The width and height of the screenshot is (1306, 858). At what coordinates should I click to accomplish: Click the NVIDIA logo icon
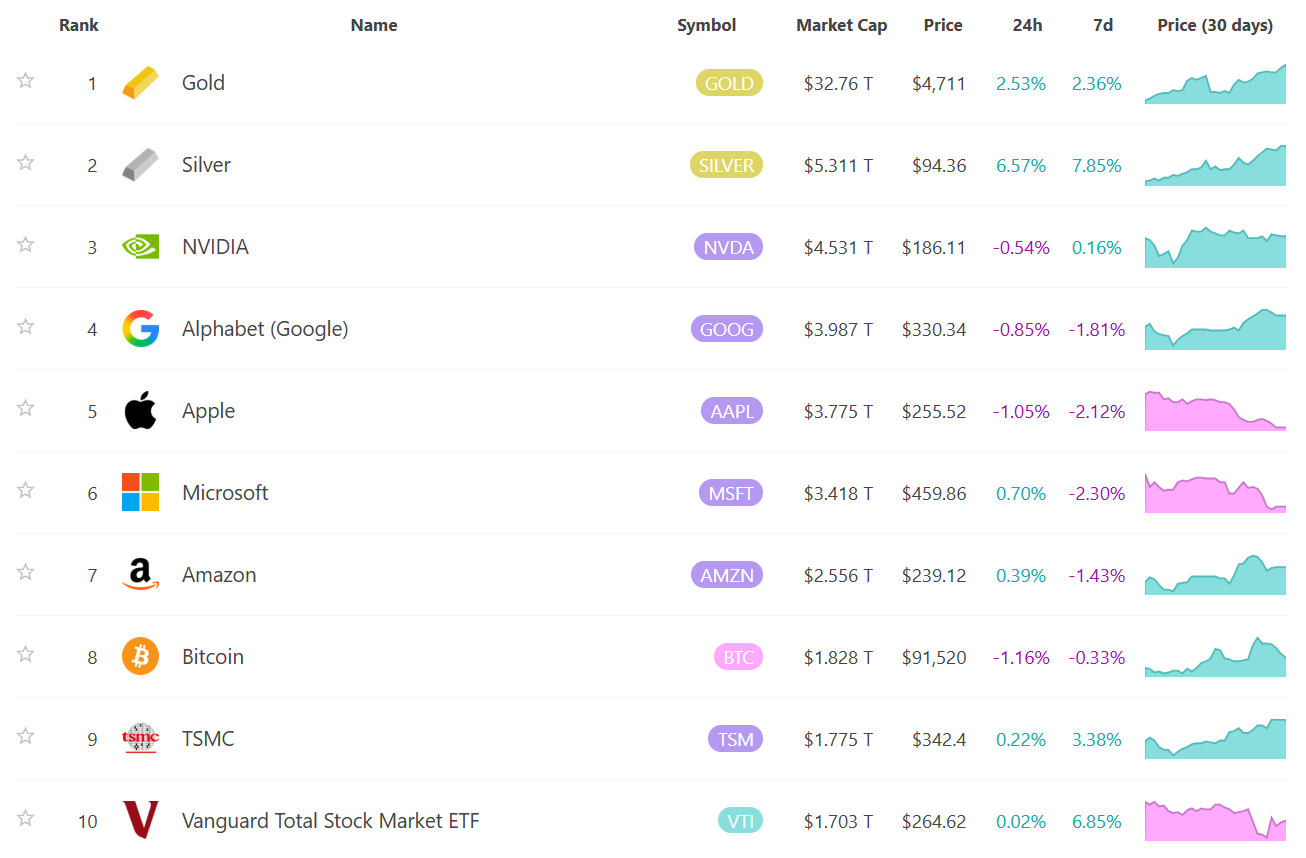(140, 247)
